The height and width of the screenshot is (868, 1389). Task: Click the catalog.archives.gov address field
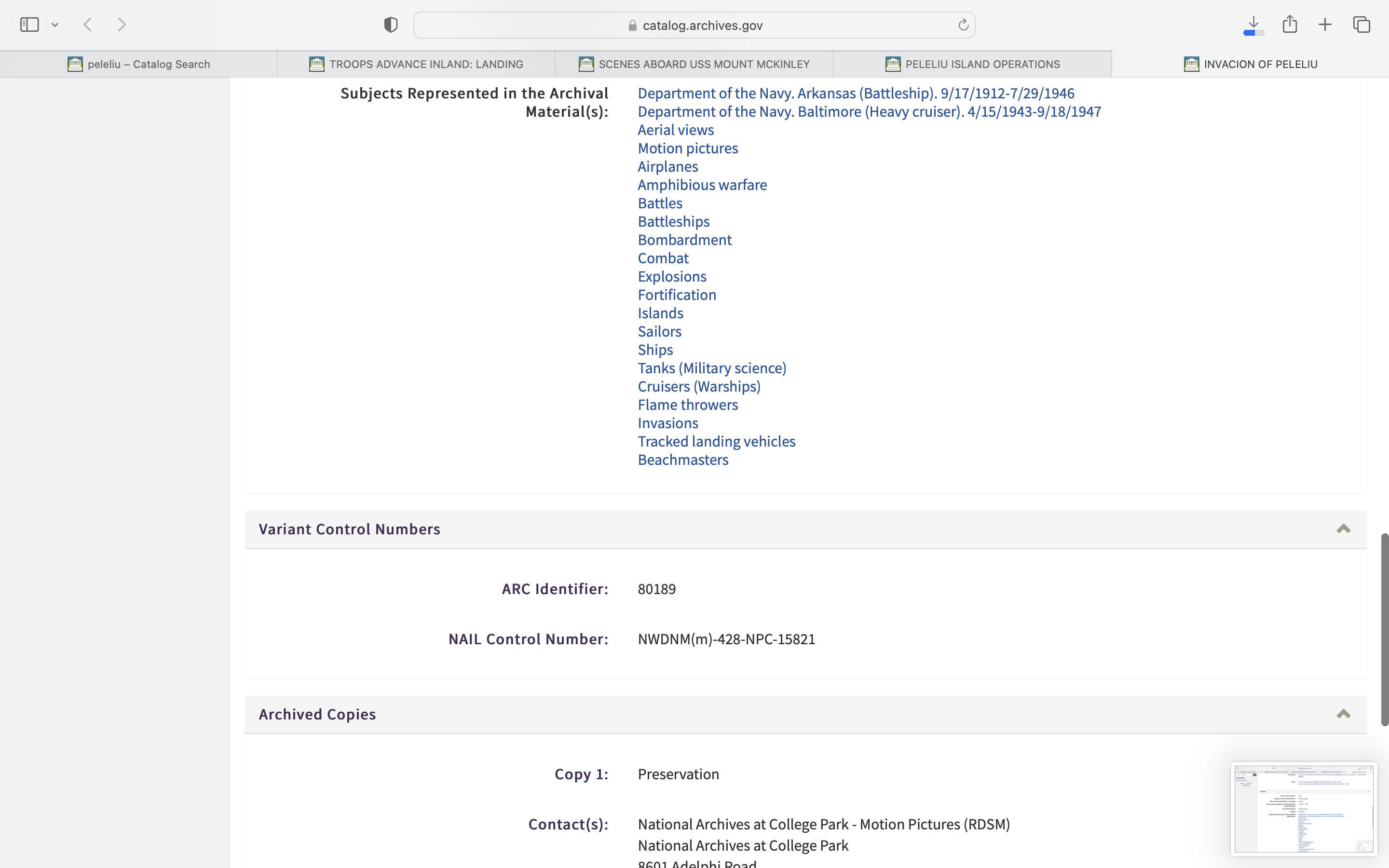pyautogui.click(x=694, y=25)
